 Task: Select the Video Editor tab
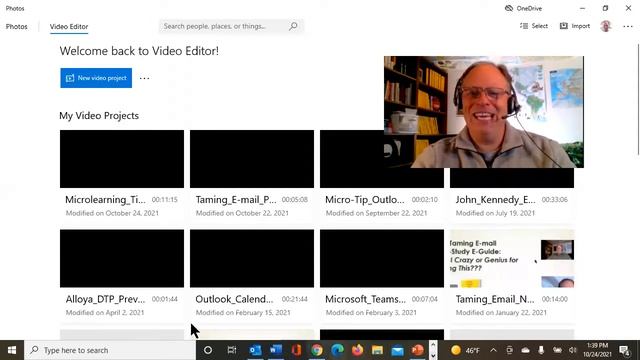pyautogui.click(x=69, y=27)
